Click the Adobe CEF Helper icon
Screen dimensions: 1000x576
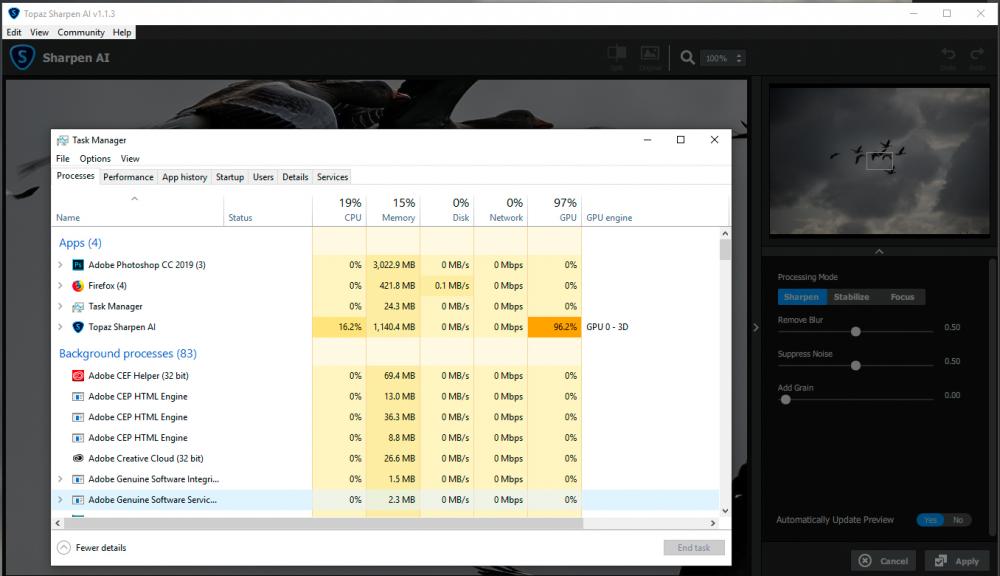pyautogui.click(x=78, y=376)
